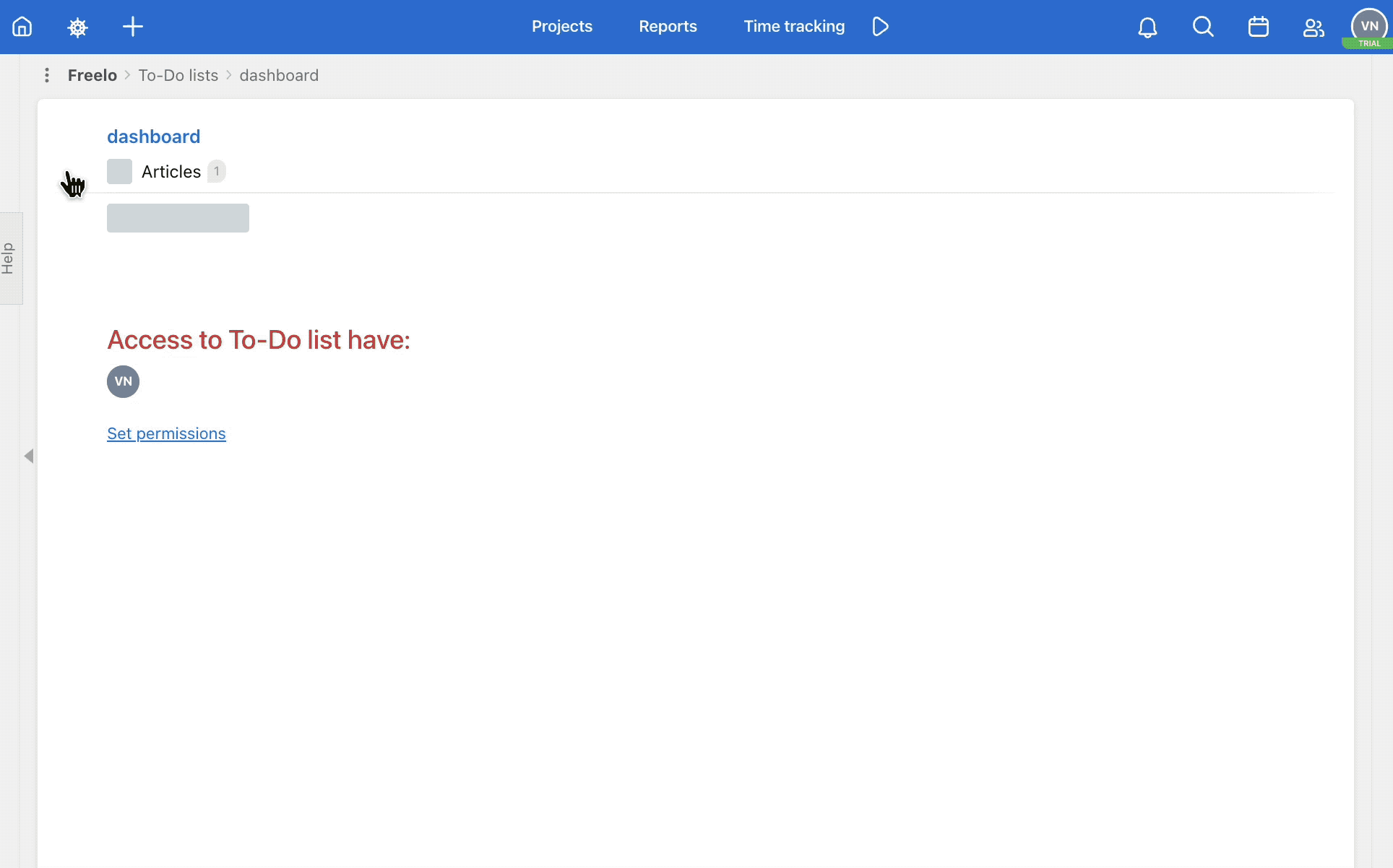Open the settings gear icon
This screenshot has width=1393, height=868.
tap(77, 27)
